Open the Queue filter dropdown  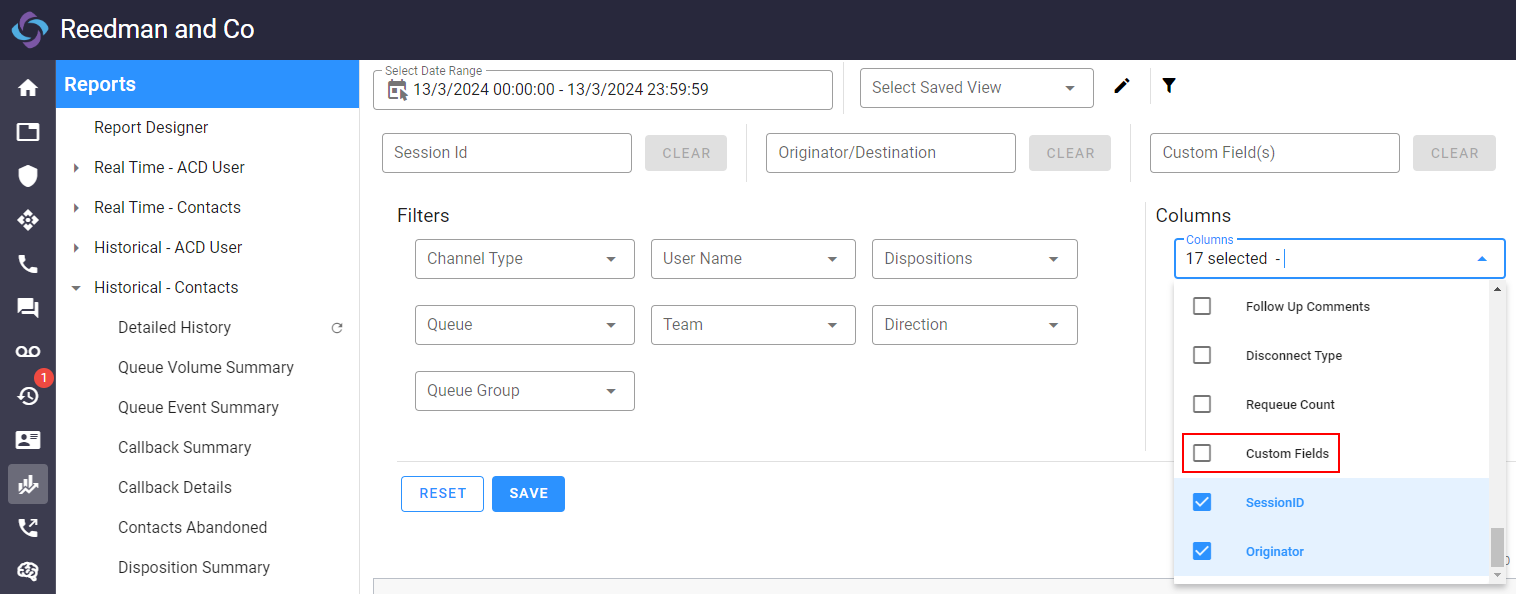(525, 325)
